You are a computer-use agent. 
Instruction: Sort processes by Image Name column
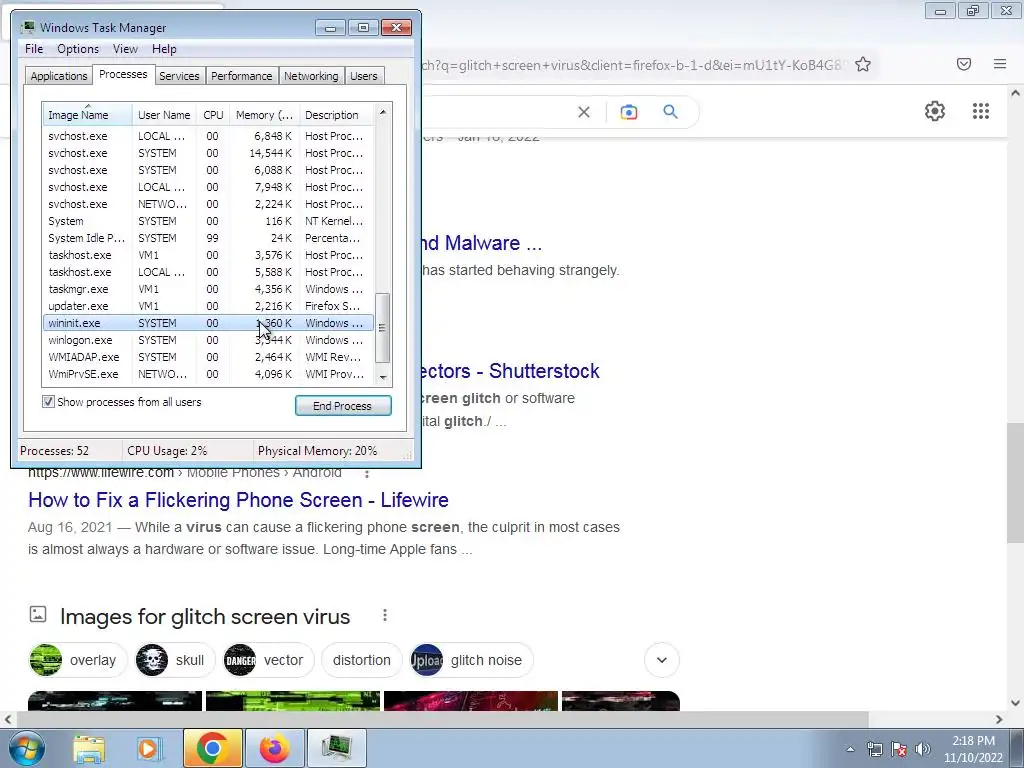pyautogui.click(x=88, y=114)
